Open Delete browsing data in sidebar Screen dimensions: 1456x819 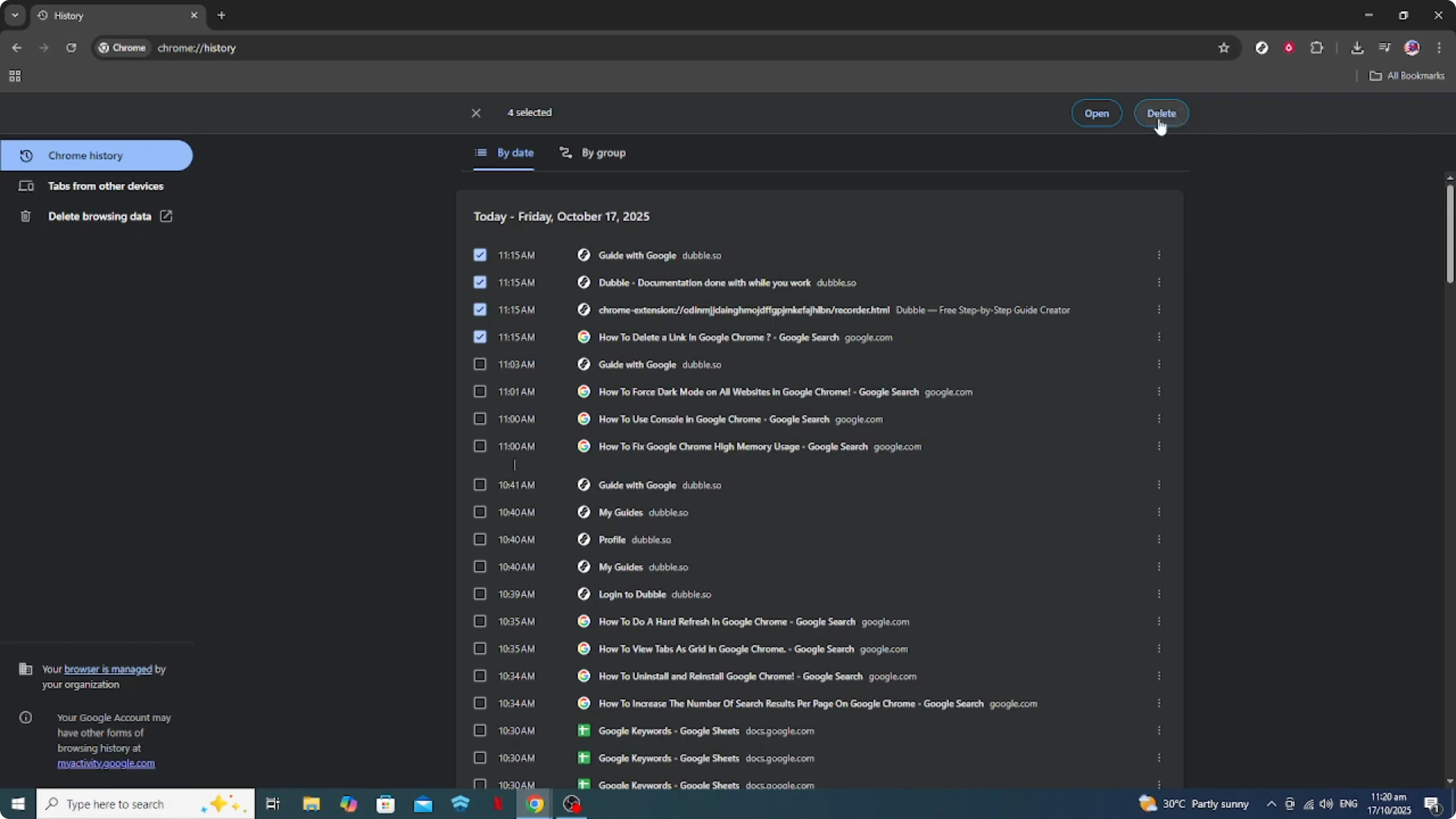point(99,216)
